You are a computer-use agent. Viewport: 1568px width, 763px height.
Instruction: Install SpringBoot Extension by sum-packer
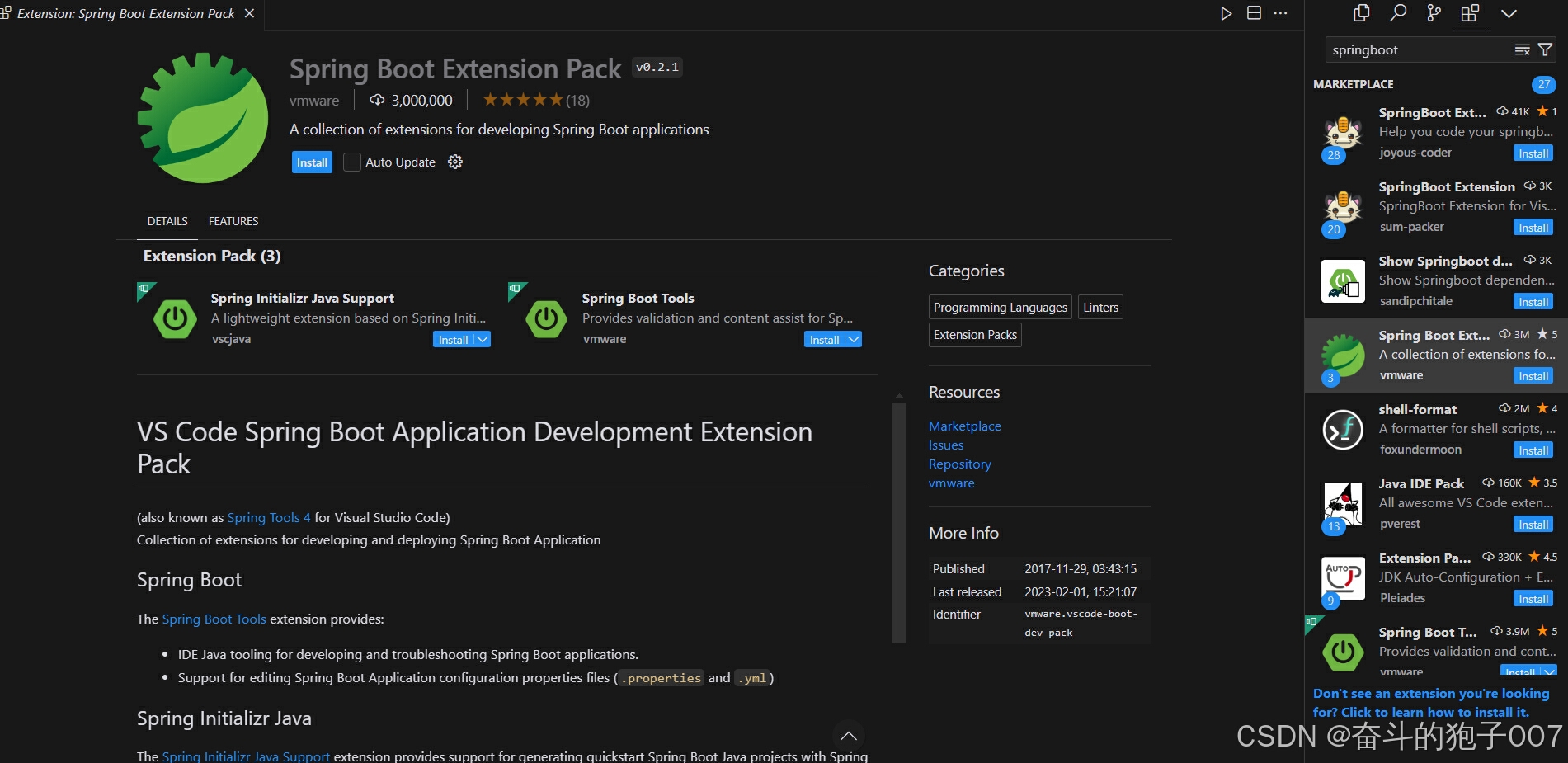pyautogui.click(x=1533, y=228)
